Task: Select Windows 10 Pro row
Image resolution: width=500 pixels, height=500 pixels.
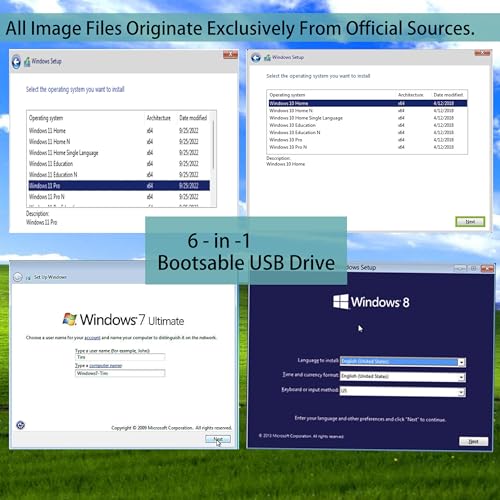Action: [368, 140]
